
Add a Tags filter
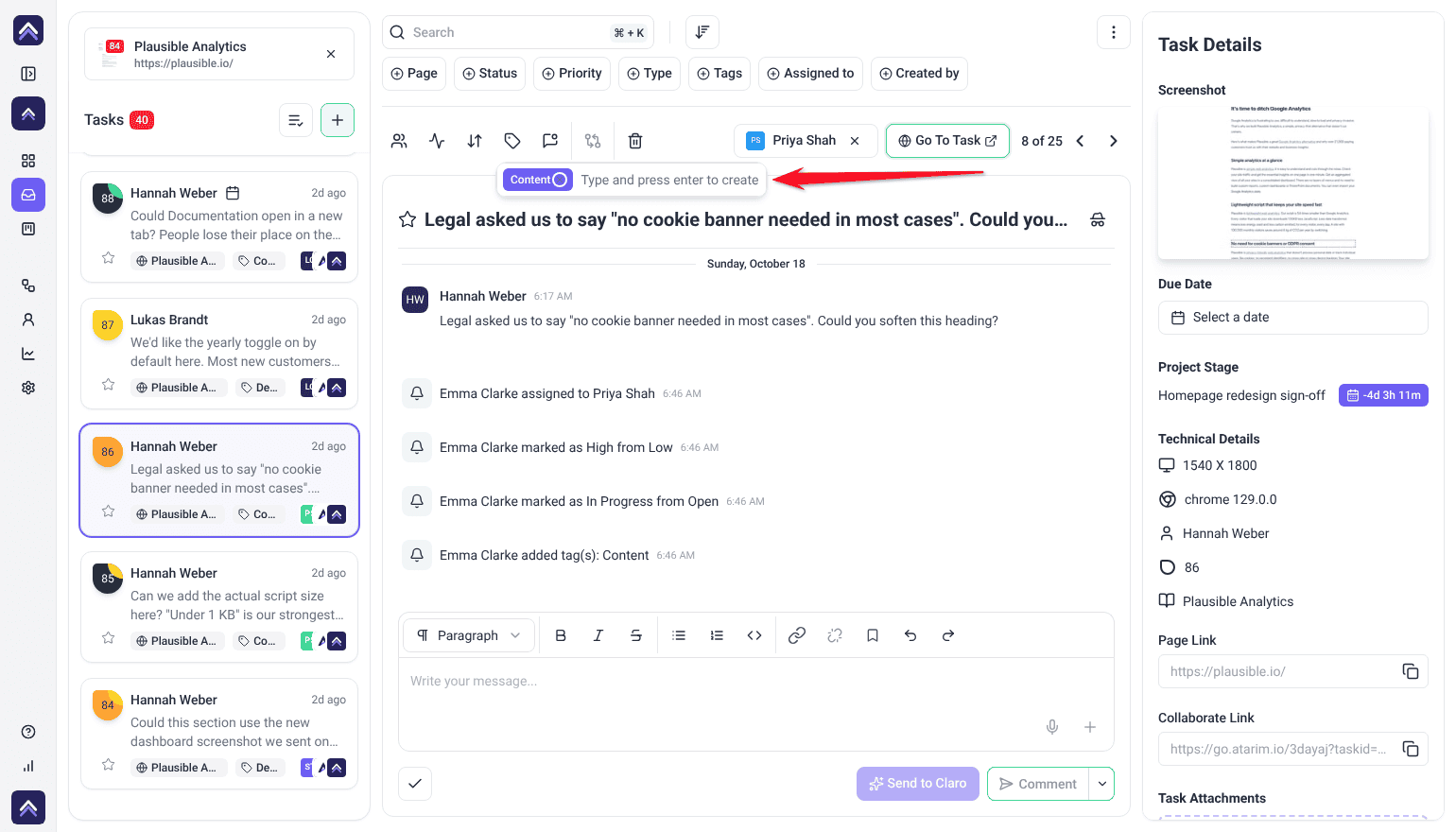tap(719, 74)
